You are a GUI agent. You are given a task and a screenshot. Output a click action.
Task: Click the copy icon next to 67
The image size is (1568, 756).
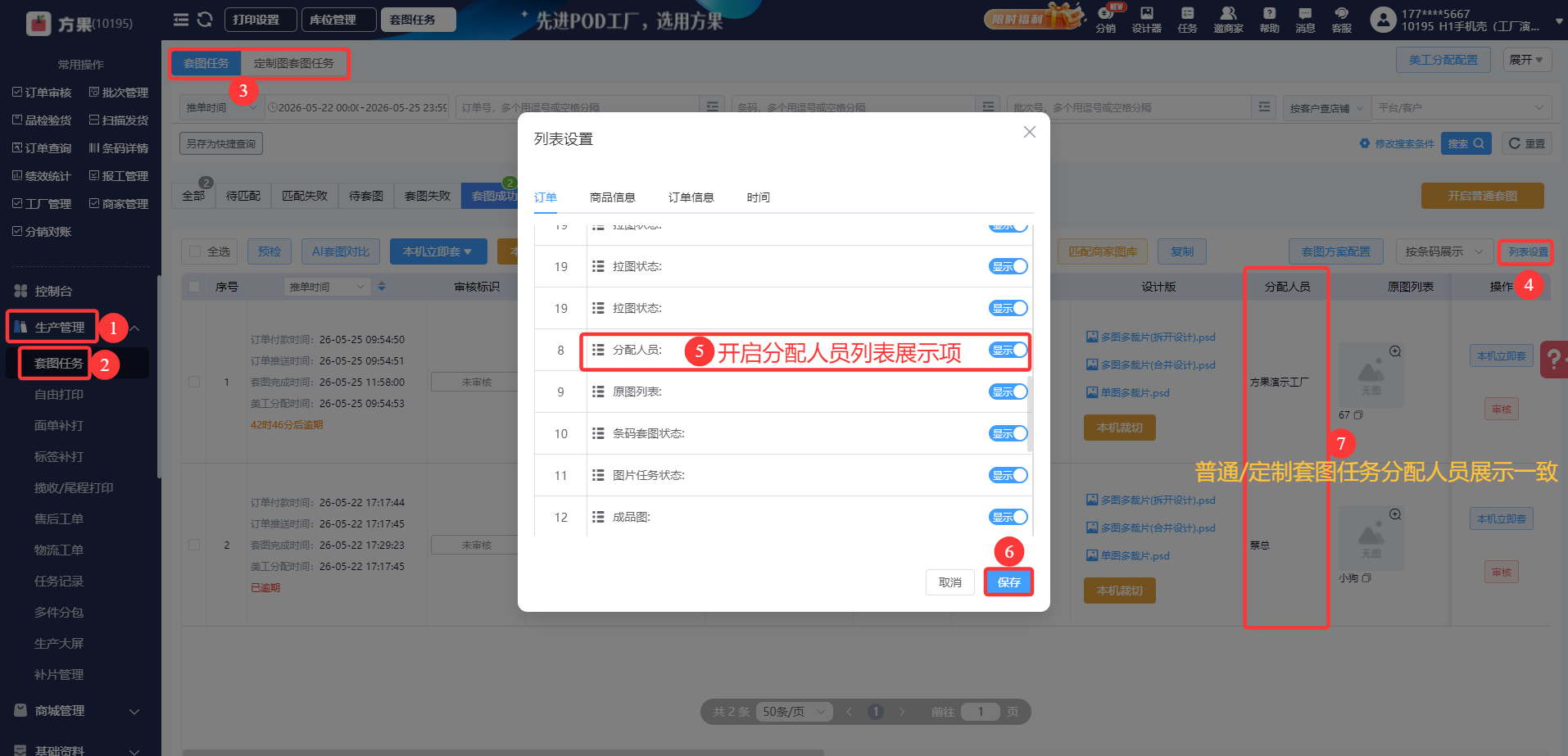click(1358, 415)
